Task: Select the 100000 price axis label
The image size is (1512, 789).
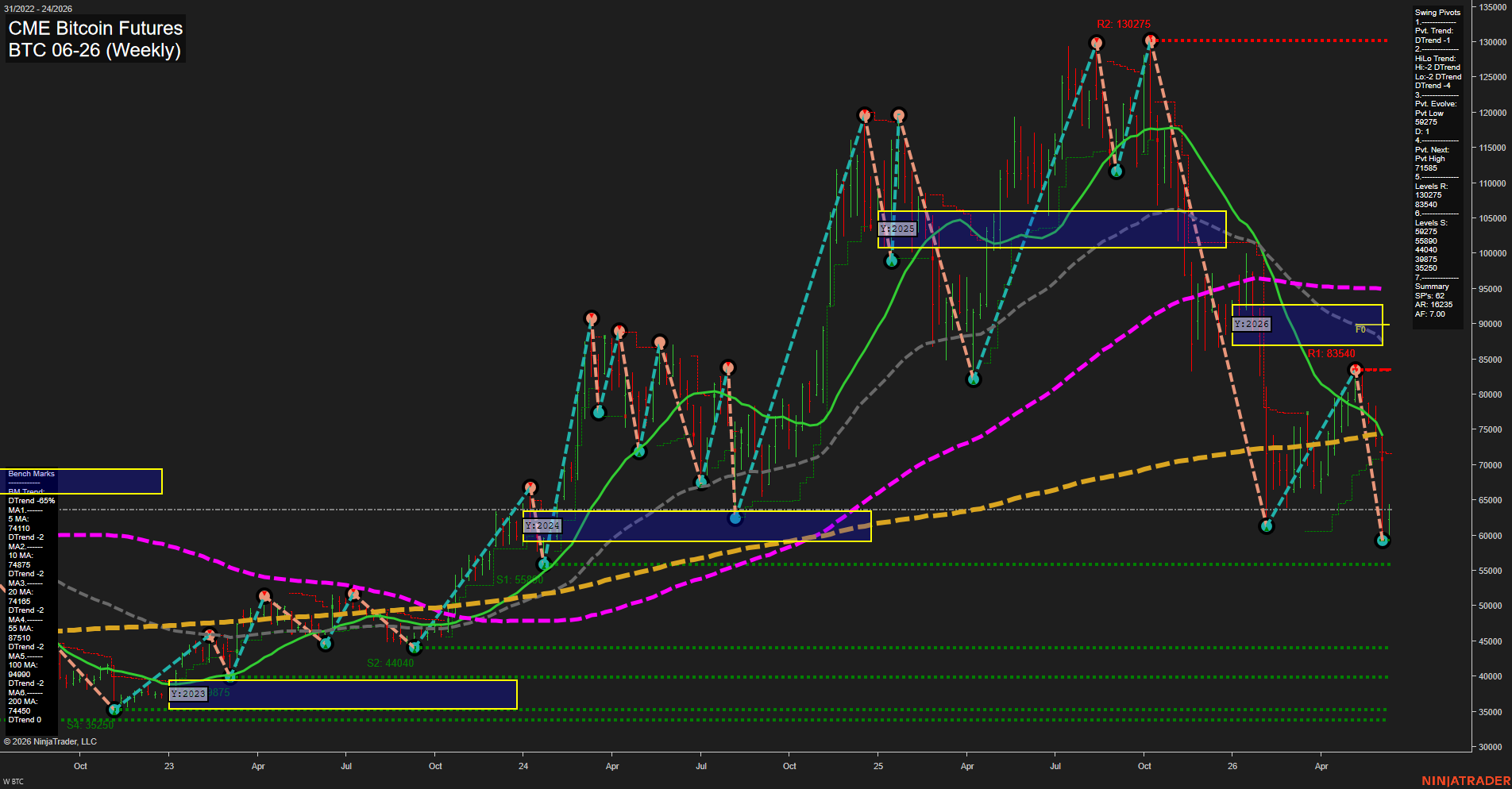Action: pos(1493,253)
